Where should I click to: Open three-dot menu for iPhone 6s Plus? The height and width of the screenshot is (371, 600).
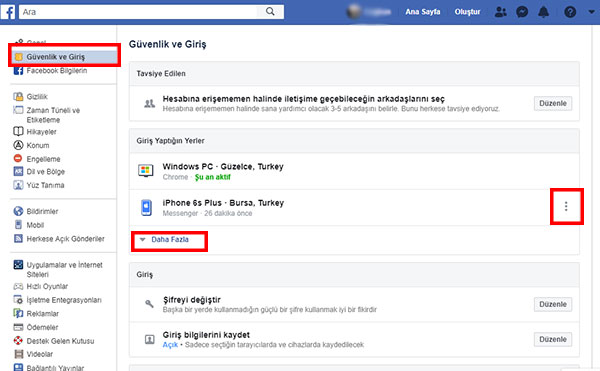[x=566, y=207]
